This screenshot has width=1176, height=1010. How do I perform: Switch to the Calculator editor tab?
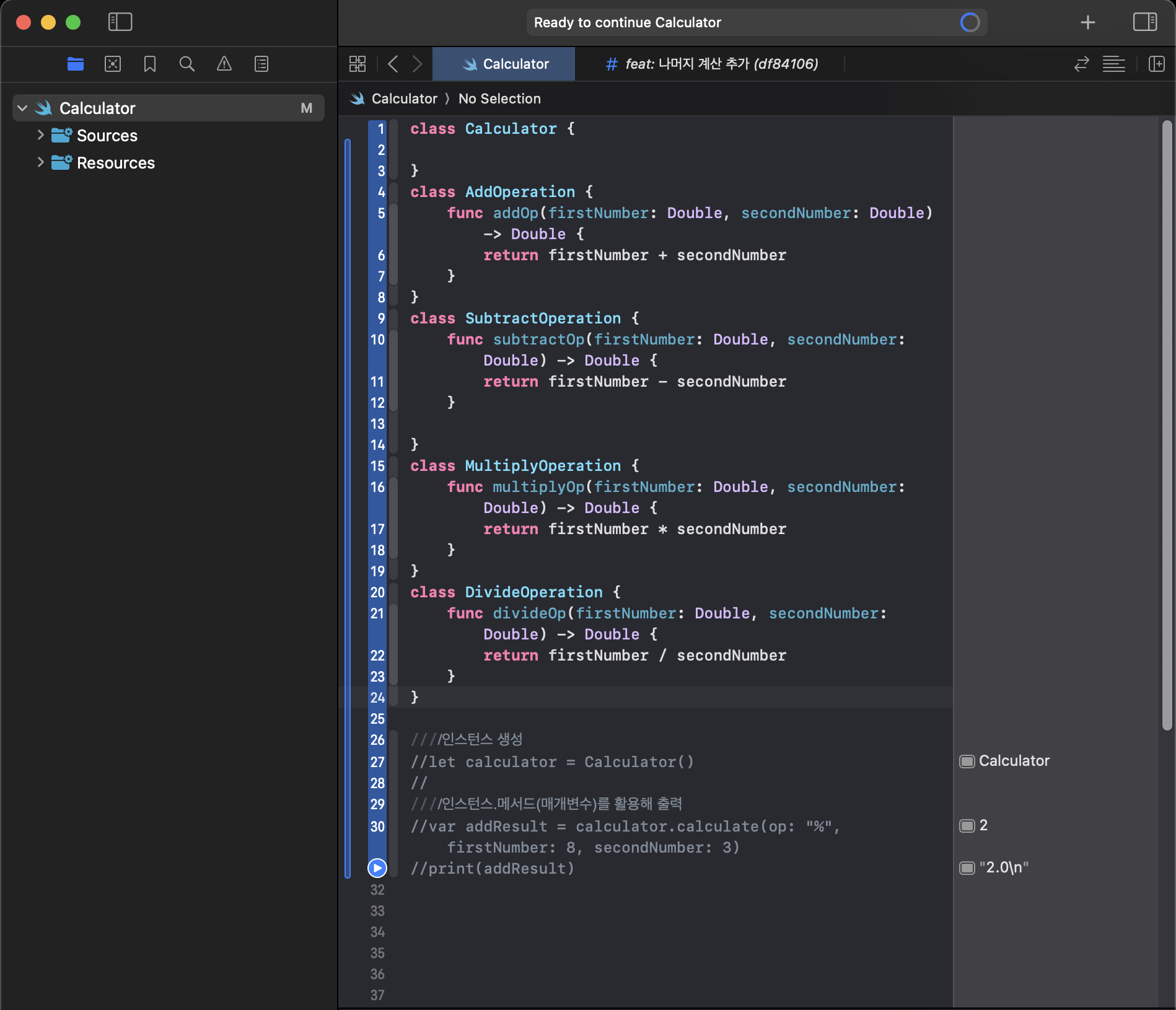504,64
